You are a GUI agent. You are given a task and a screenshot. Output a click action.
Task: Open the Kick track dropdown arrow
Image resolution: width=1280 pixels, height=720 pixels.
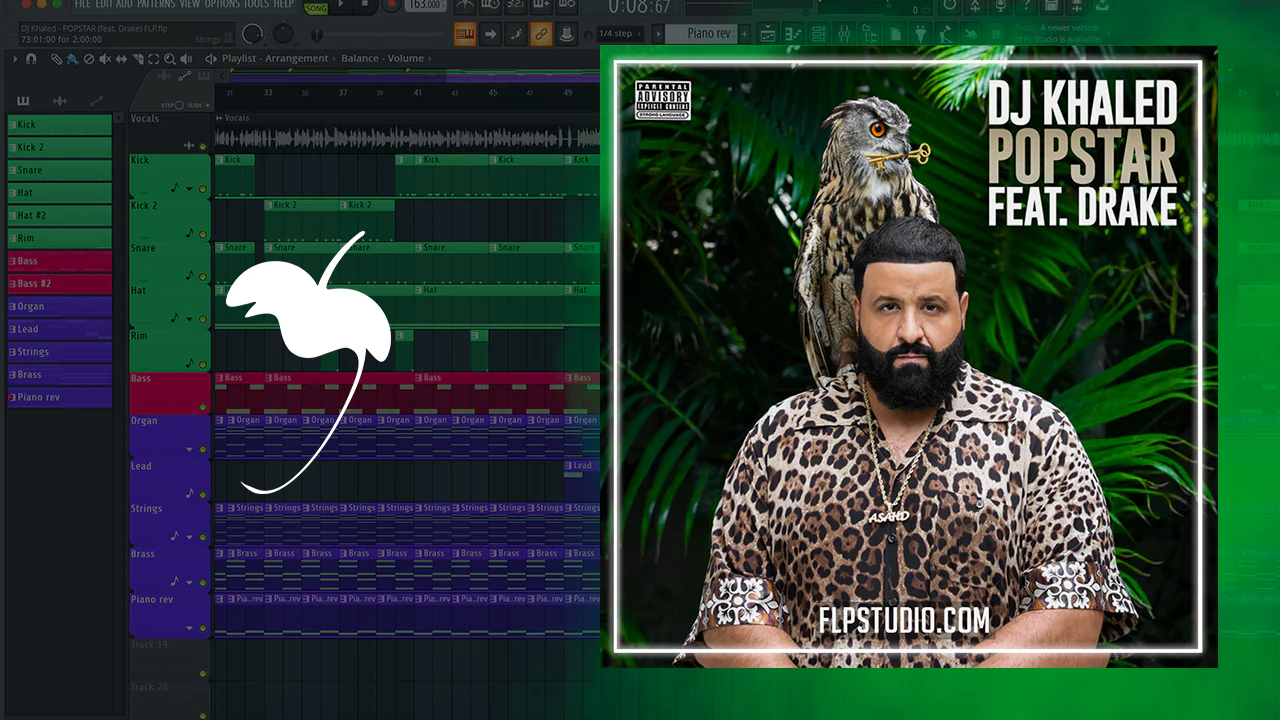point(189,188)
